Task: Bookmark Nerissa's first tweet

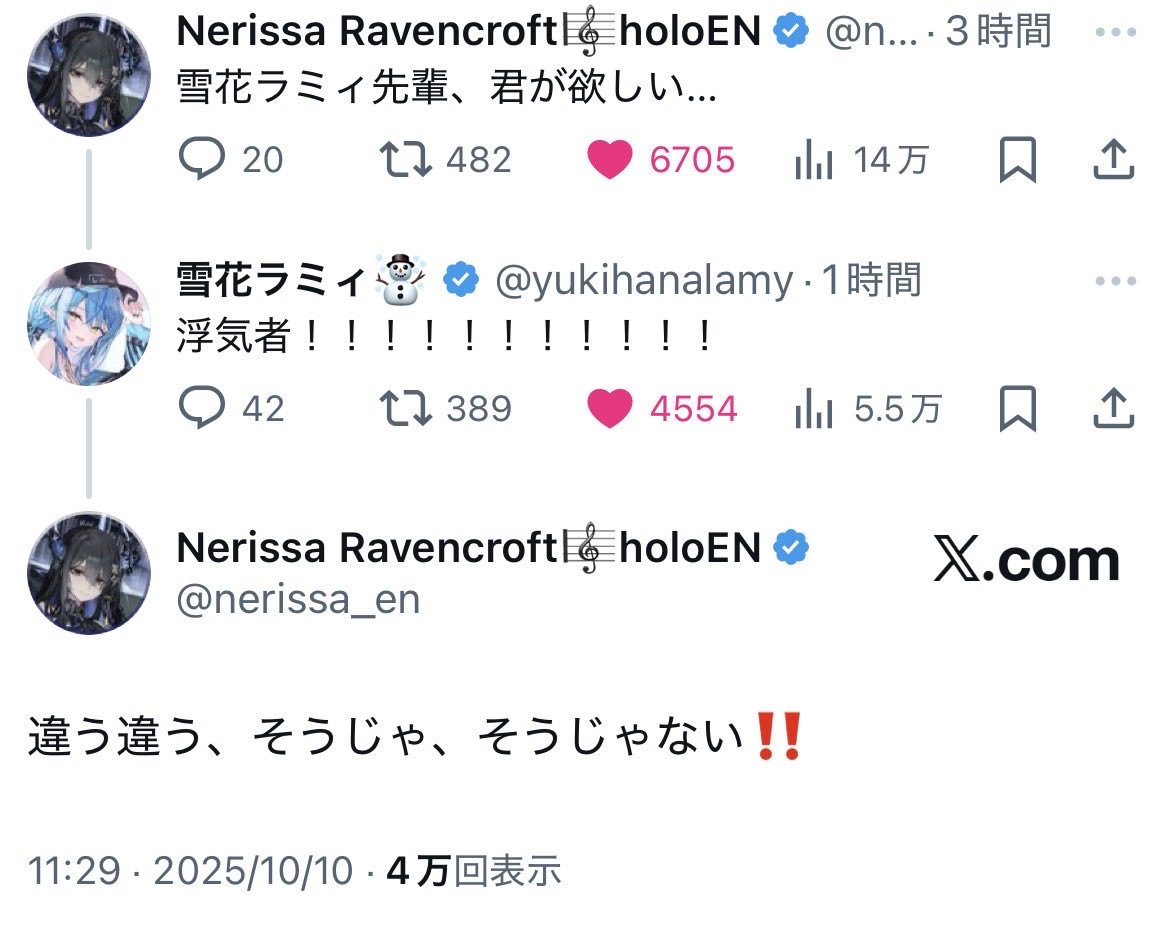Action: 1018,160
